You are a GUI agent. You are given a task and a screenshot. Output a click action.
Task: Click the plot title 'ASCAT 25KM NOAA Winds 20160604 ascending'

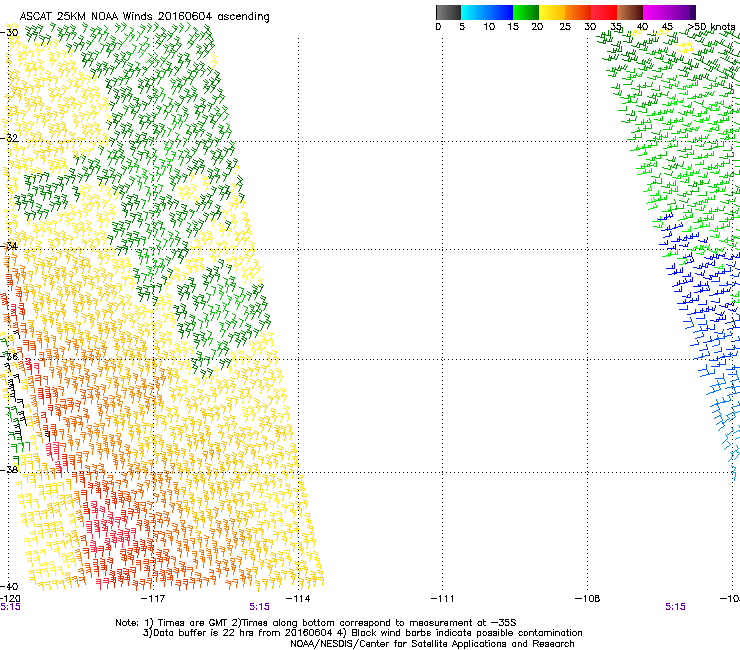pos(144,17)
